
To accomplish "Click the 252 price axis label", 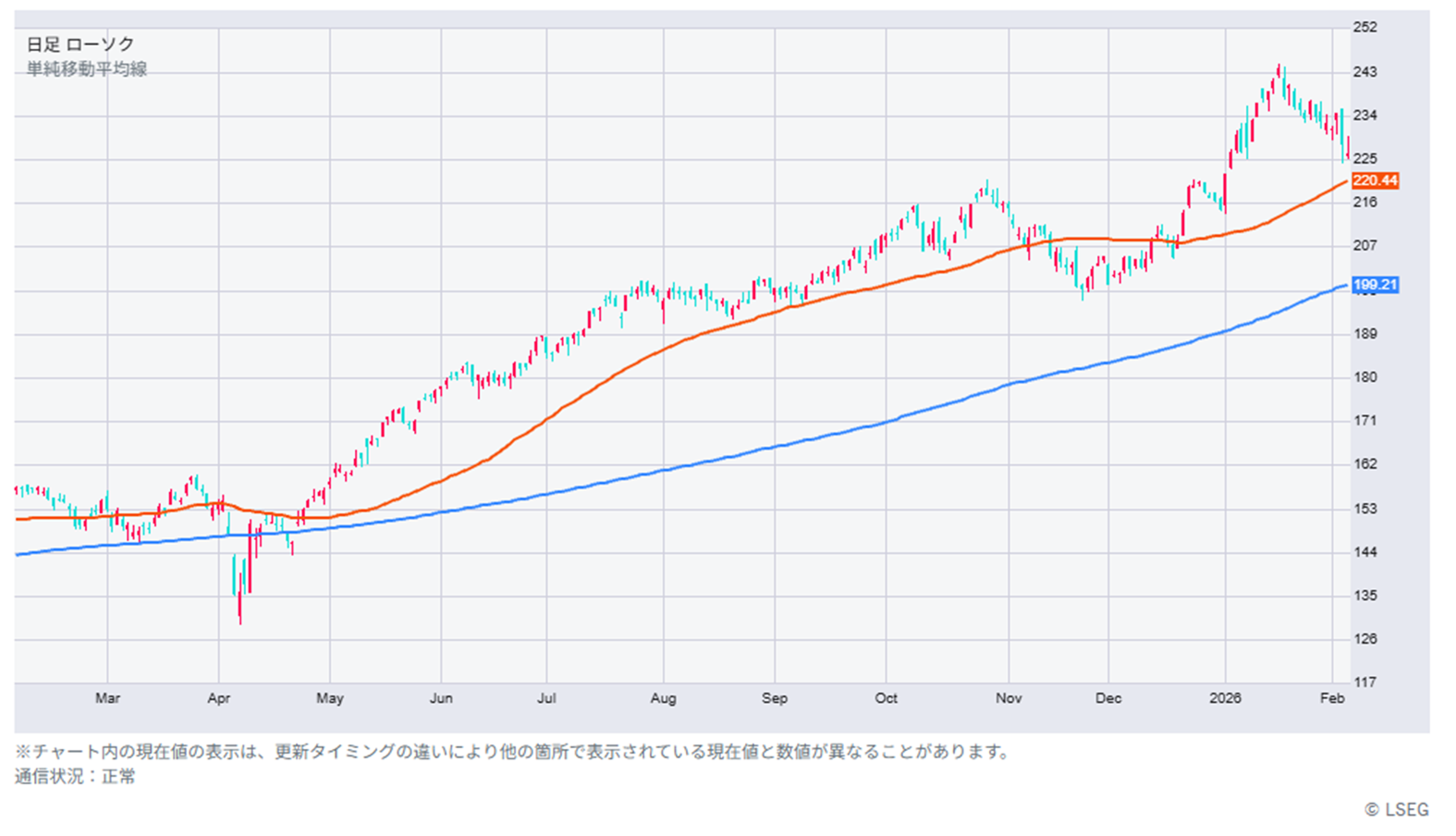I will (x=1364, y=28).
